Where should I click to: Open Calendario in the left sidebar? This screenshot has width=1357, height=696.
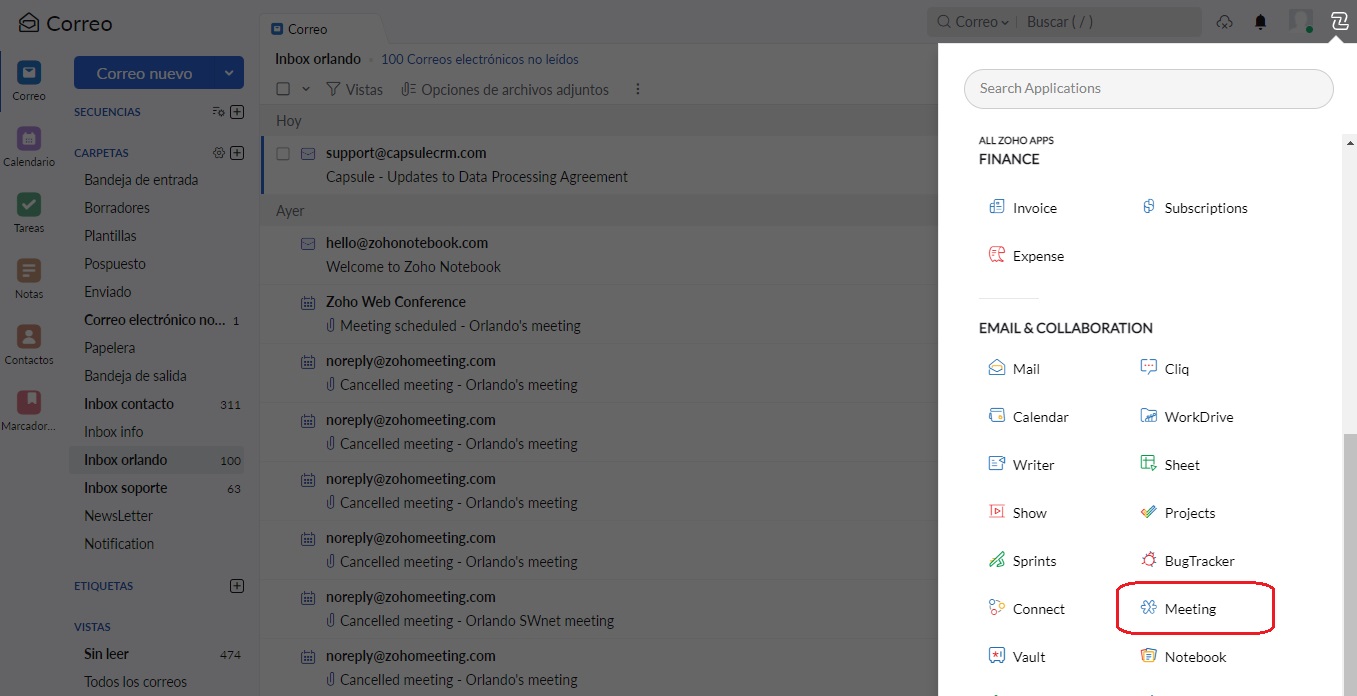click(29, 148)
